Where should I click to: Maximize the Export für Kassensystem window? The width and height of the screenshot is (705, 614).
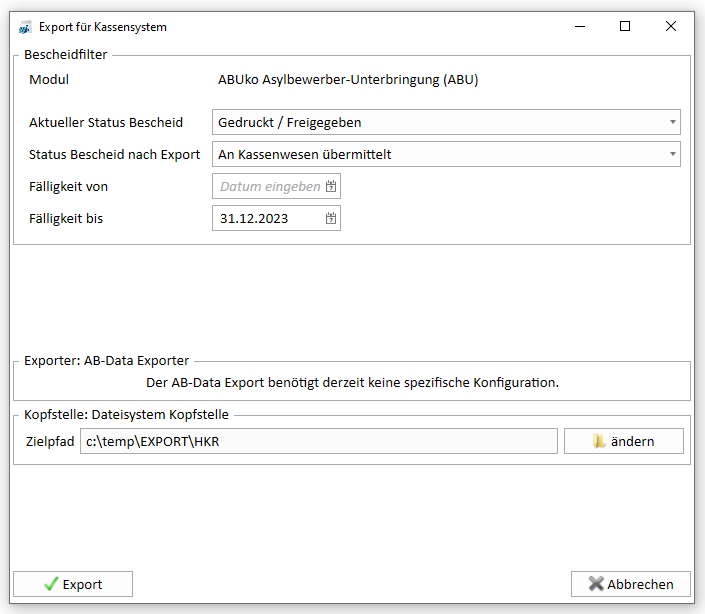coord(625,27)
